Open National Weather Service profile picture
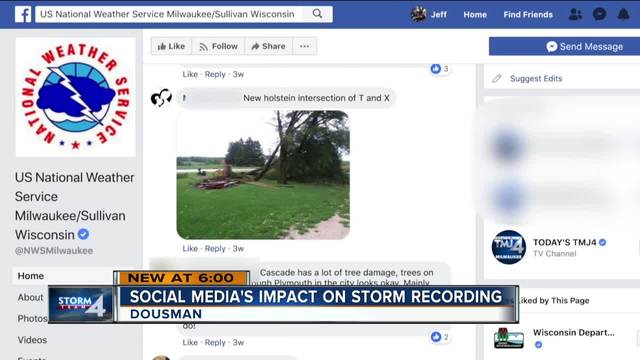The width and height of the screenshot is (640, 360). pyautogui.click(x=76, y=97)
